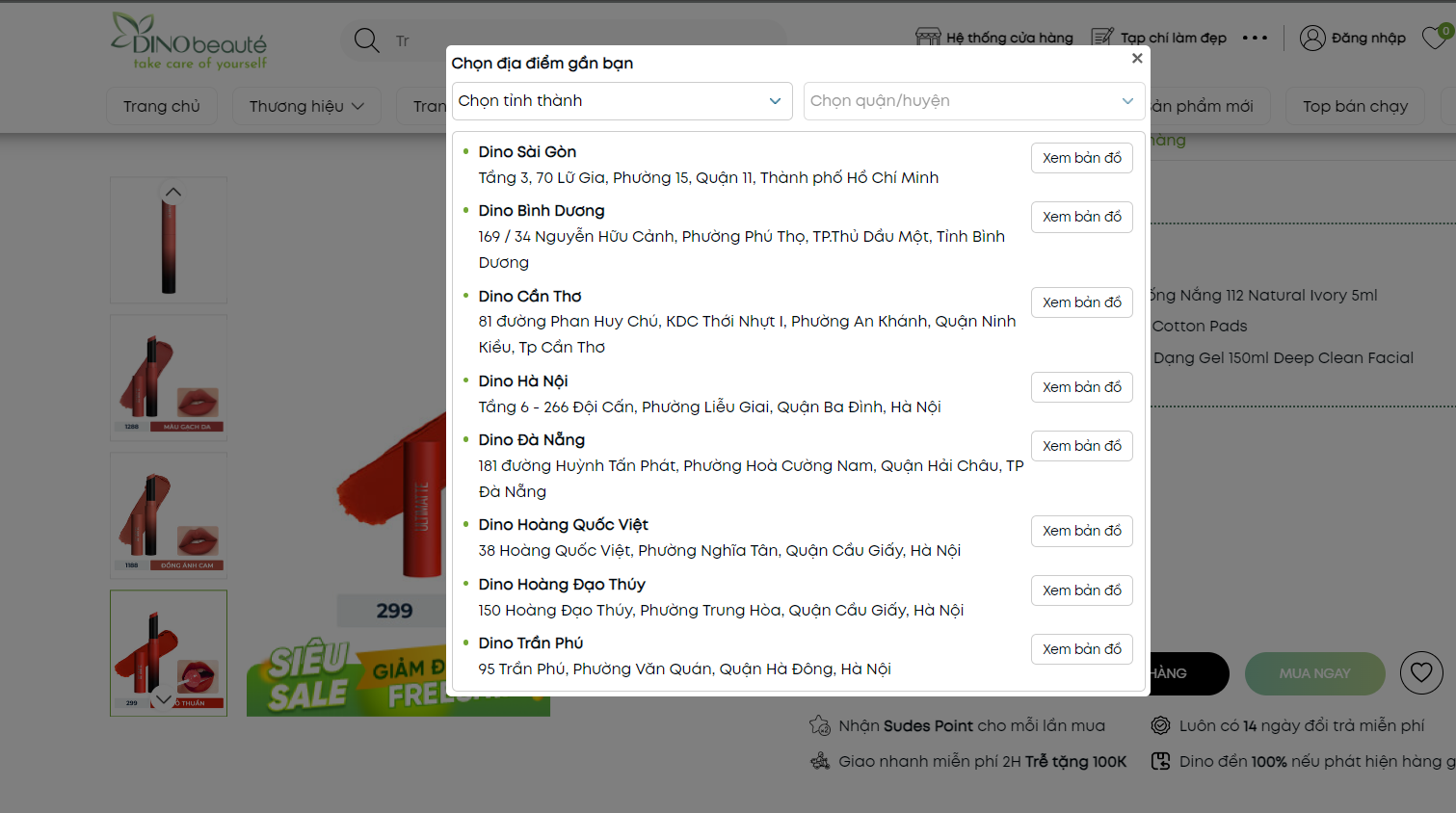Click the 'MUA NGAY' buy now button
The height and width of the screenshot is (813, 1456).
pyautogui.click(x=1314, y=673)
